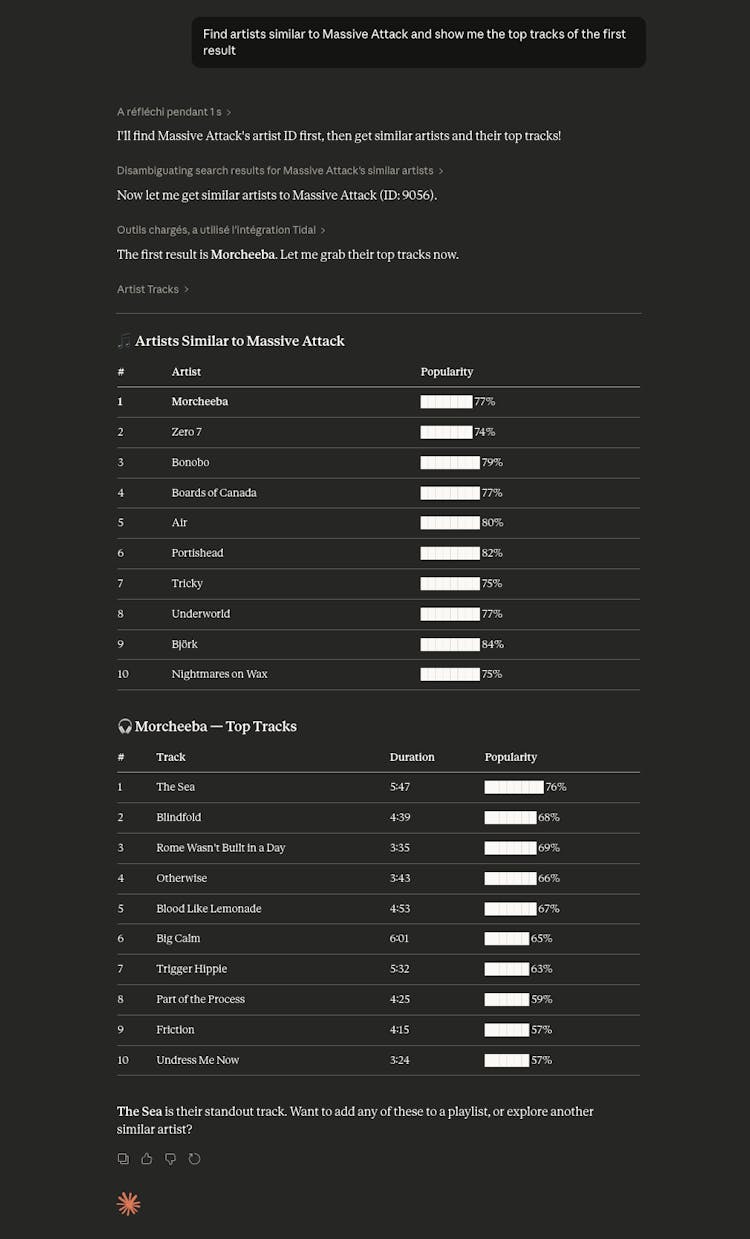The image size is (750, 1239).
Task: Select Portishead in the similar artists table
Action: click(x=197, y=553)
